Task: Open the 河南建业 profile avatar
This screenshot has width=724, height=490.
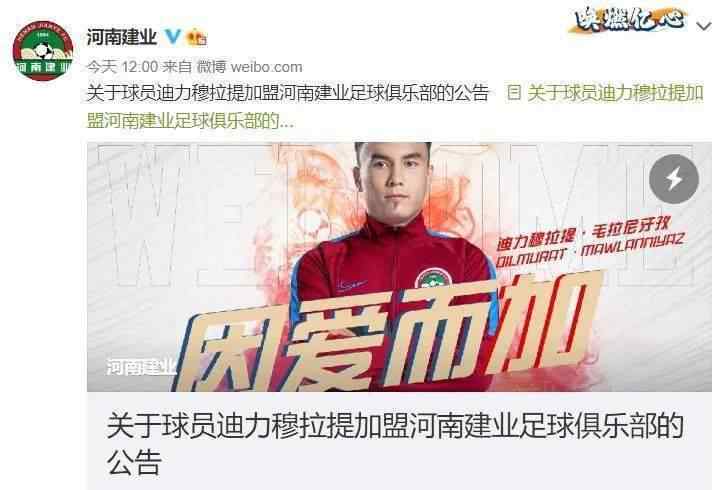Action: (43, 51)
